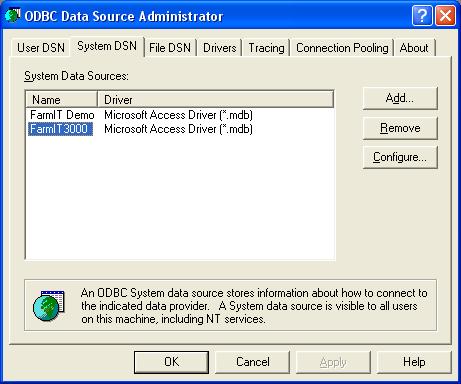The height and width of the screenshot is (384, 461).
Task: Remove the selected data source
Action: (400, 128)
